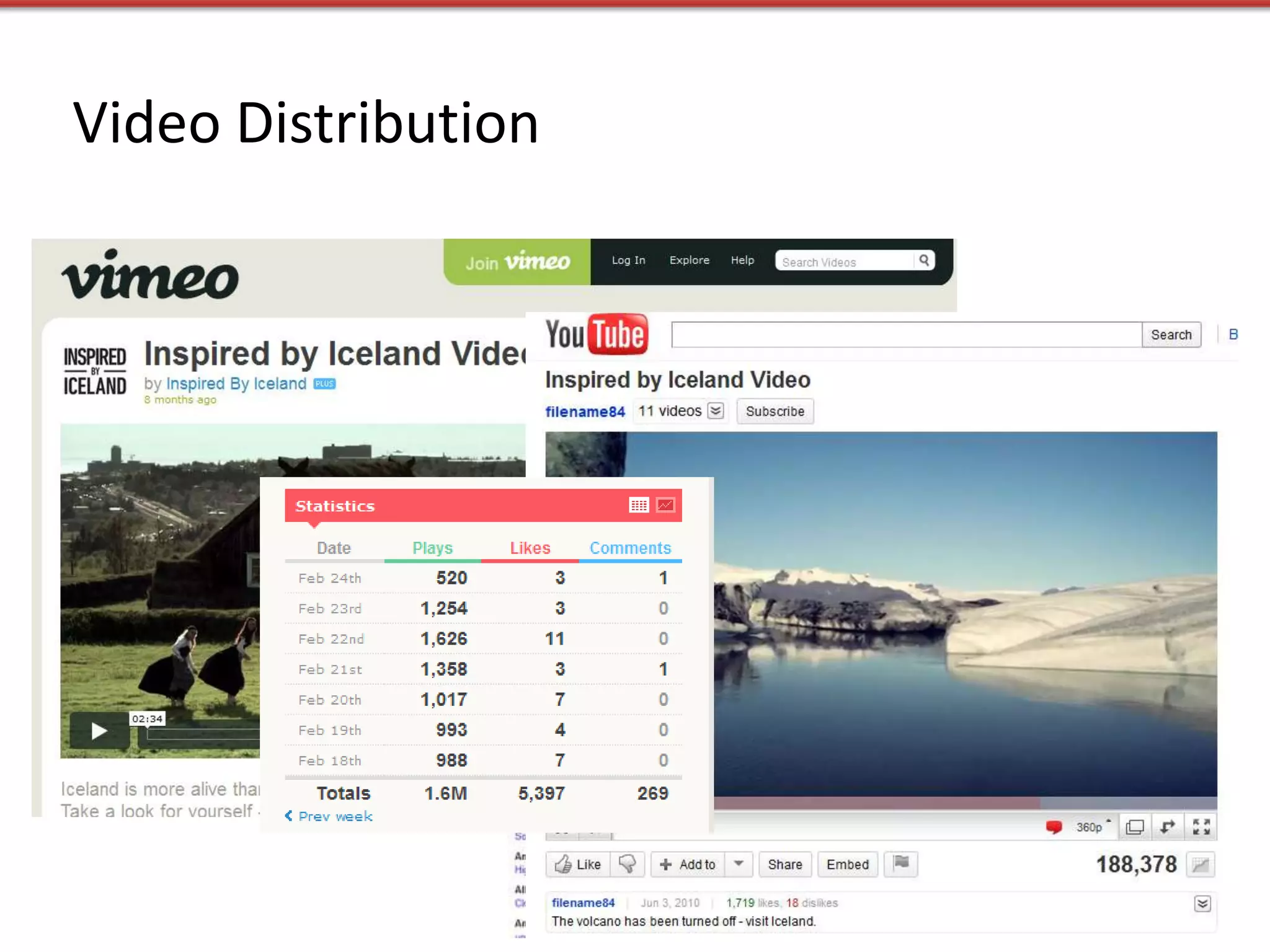The width and height of the screenshot is (1270, 952).
Task: Click the PLUS badge icon
Action: tap(324, 384)
